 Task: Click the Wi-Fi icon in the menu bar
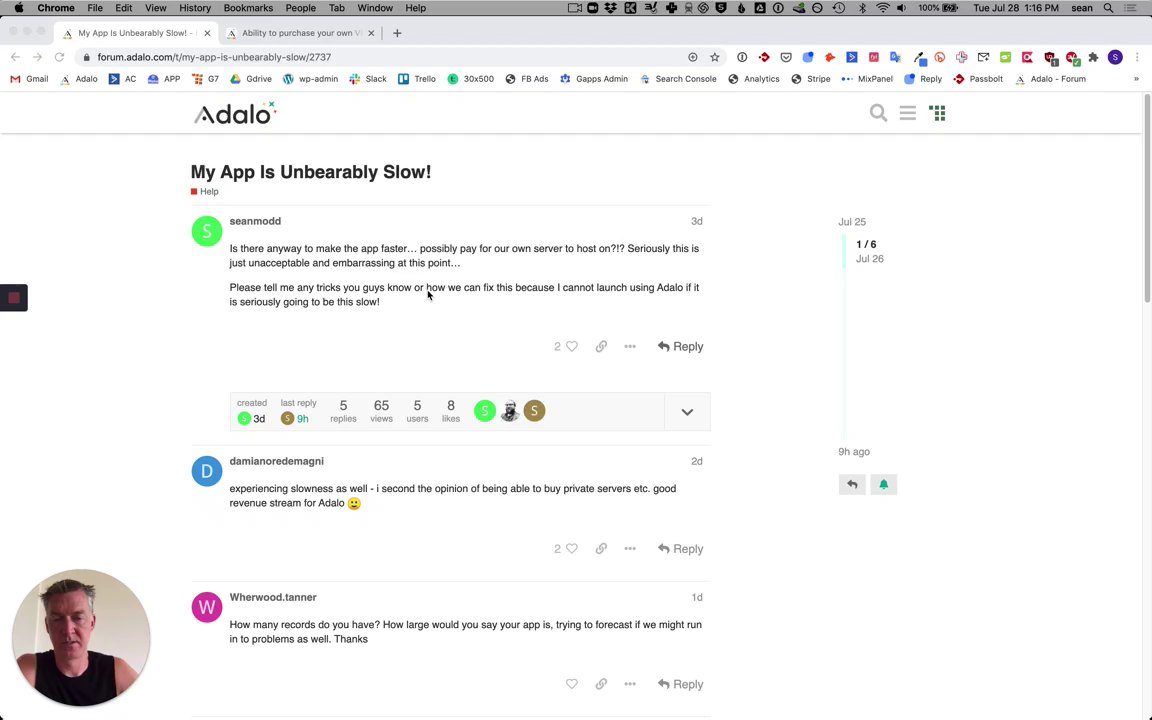pyautogui.click(x=882, y=8)
